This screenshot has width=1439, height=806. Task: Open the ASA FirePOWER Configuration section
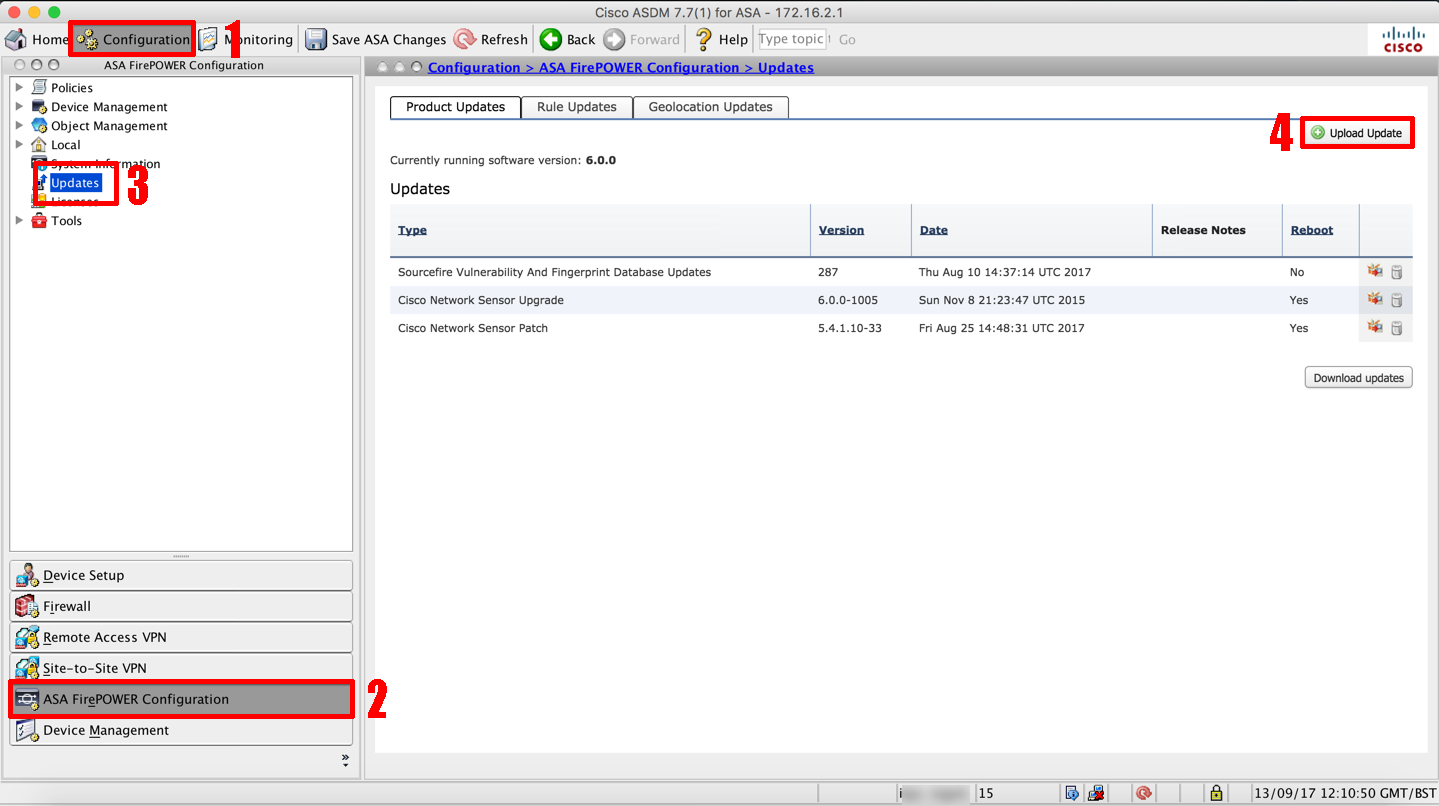point(181,699)
